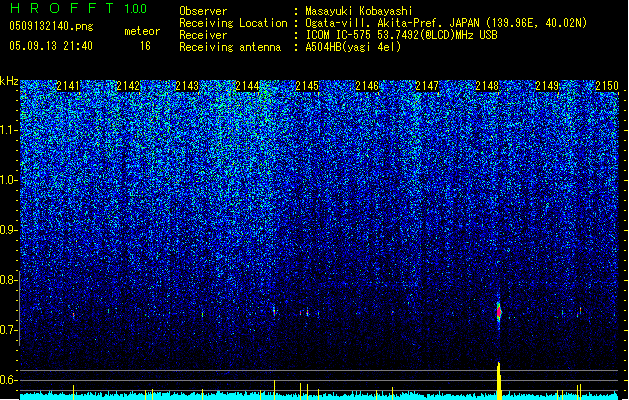Image resolution: width=629 pixels, height=400 pixels.
Task: Click the 2148 time marker
Action: [487, 86]
